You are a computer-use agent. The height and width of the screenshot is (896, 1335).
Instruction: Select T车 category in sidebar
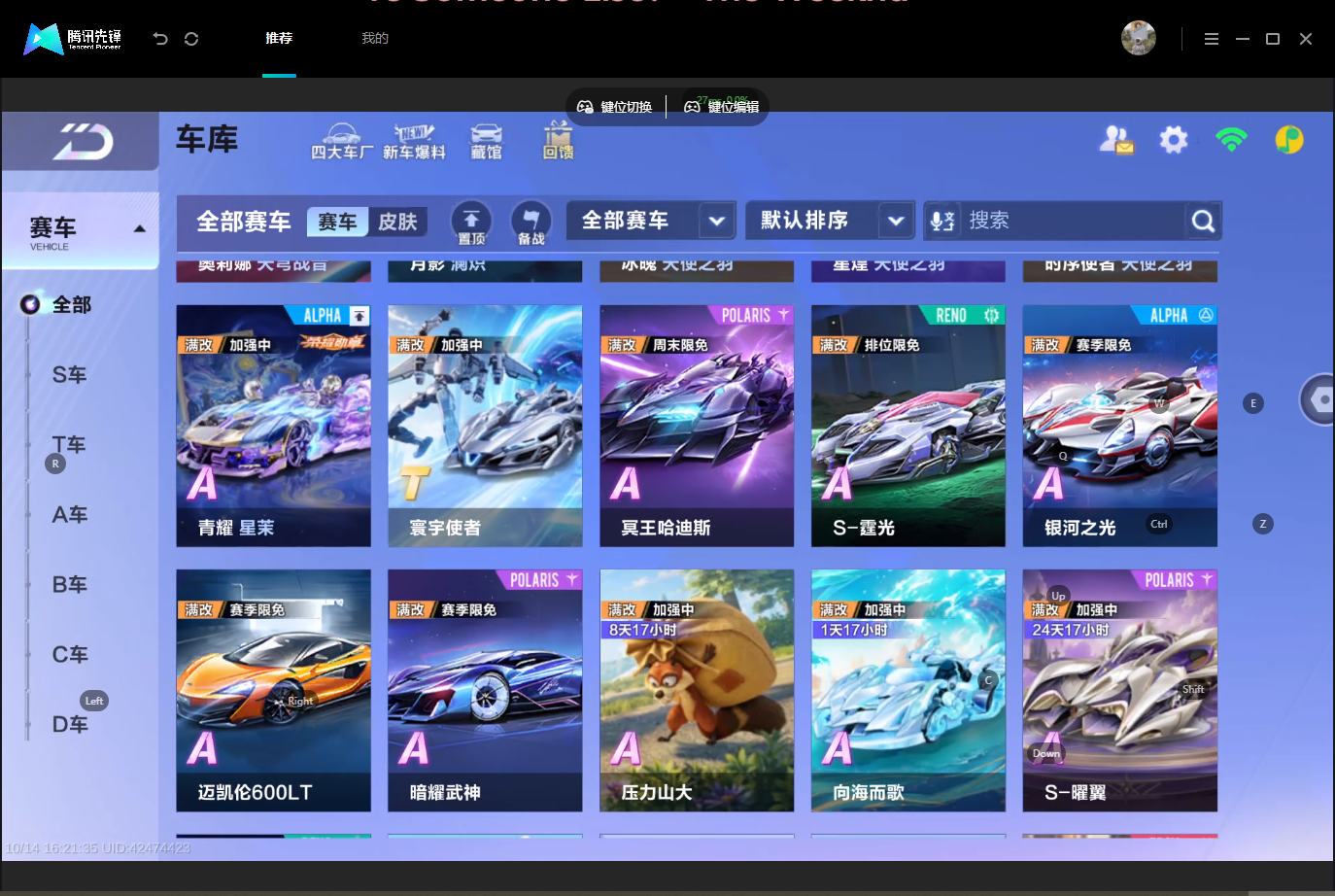[x=70, y=445]
